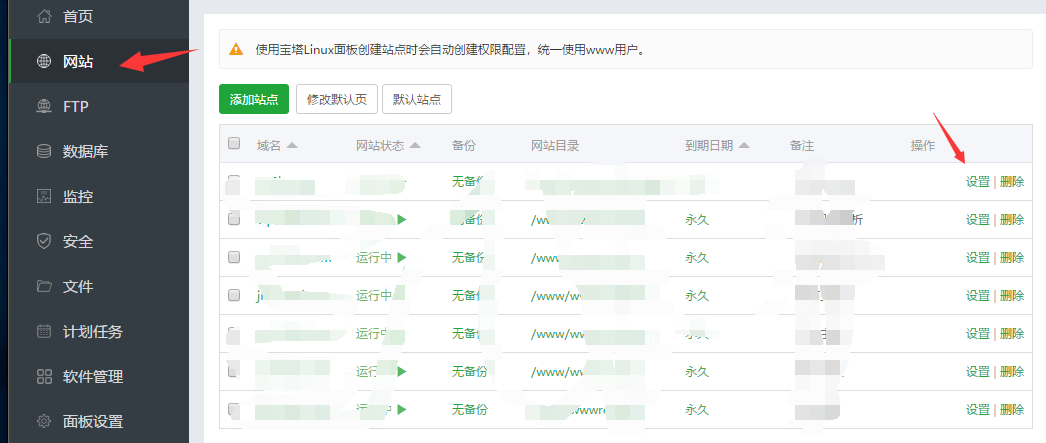The image size is (1046, 443).
Task: Click the shield icon for 安全
Action: (43, 241)
